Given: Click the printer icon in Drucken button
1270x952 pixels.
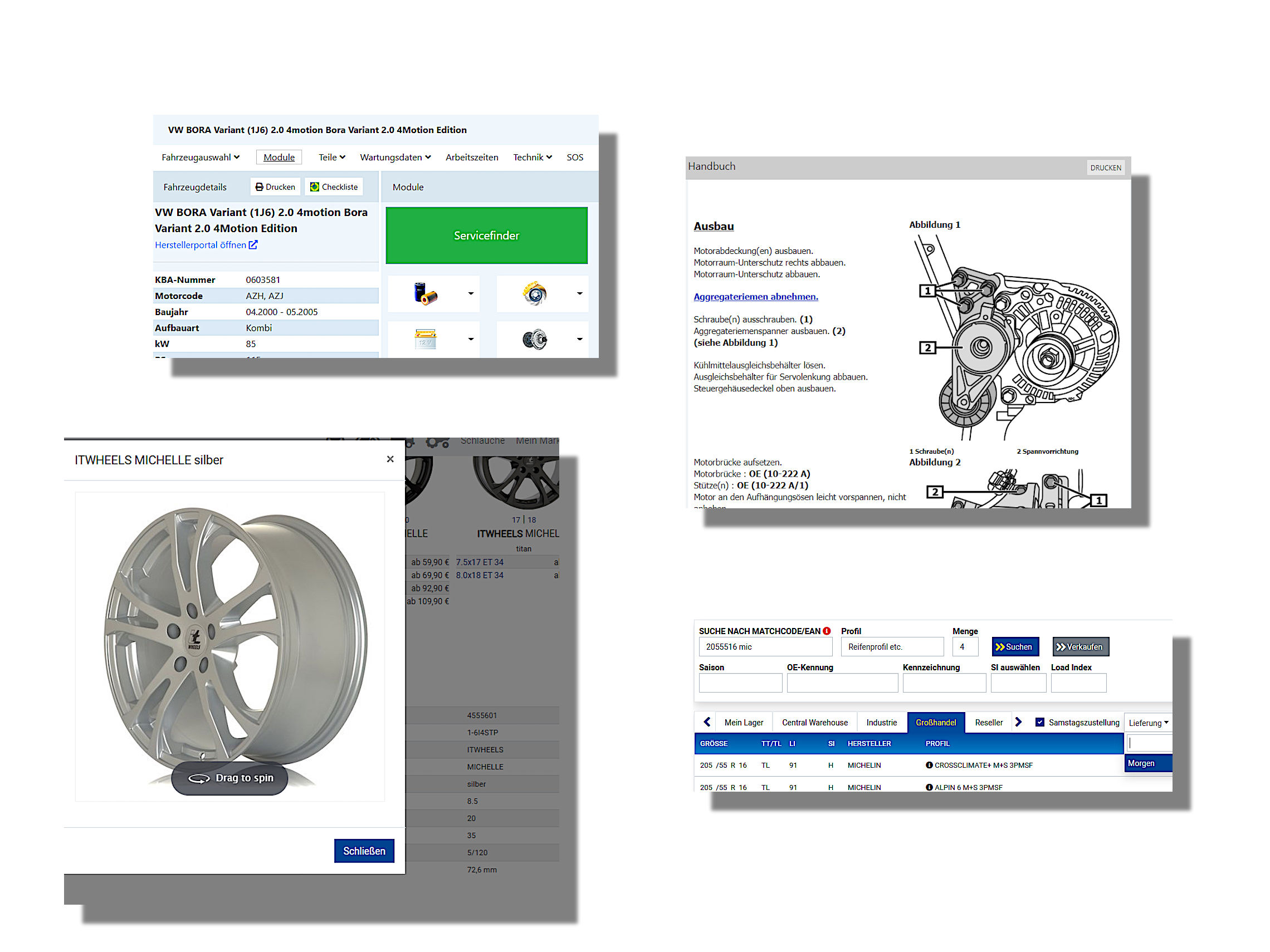Looking at the screenshot, I should [x=260, y=187].
